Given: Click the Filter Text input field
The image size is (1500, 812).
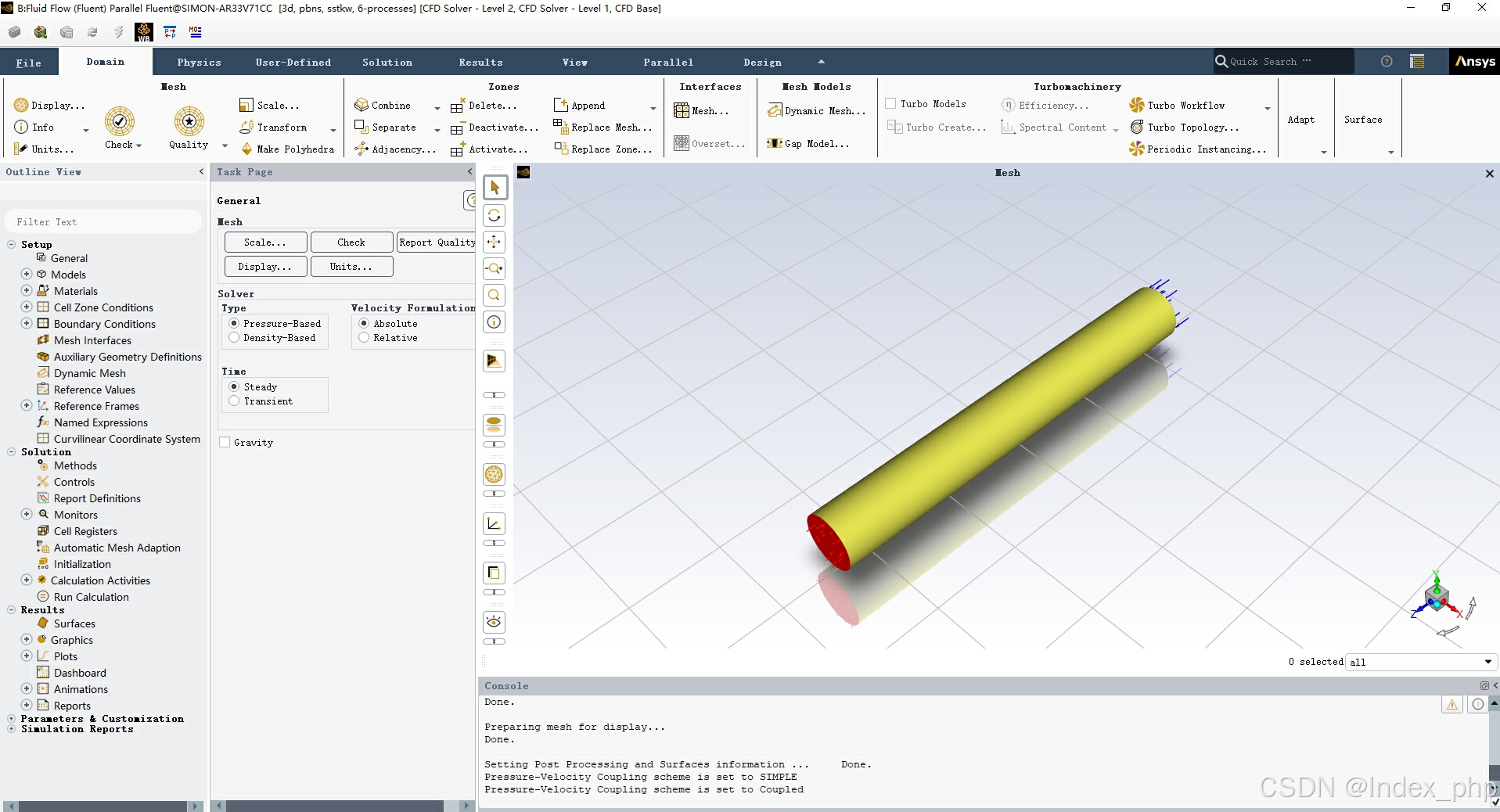Looking at the screenshot, I should pos(103,222).
